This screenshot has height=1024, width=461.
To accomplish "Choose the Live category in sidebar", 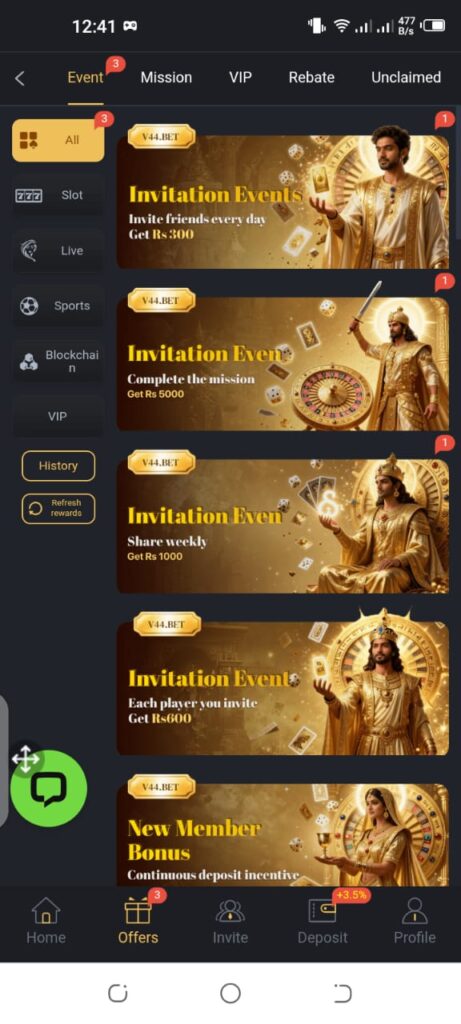I will tap(58, 251).
